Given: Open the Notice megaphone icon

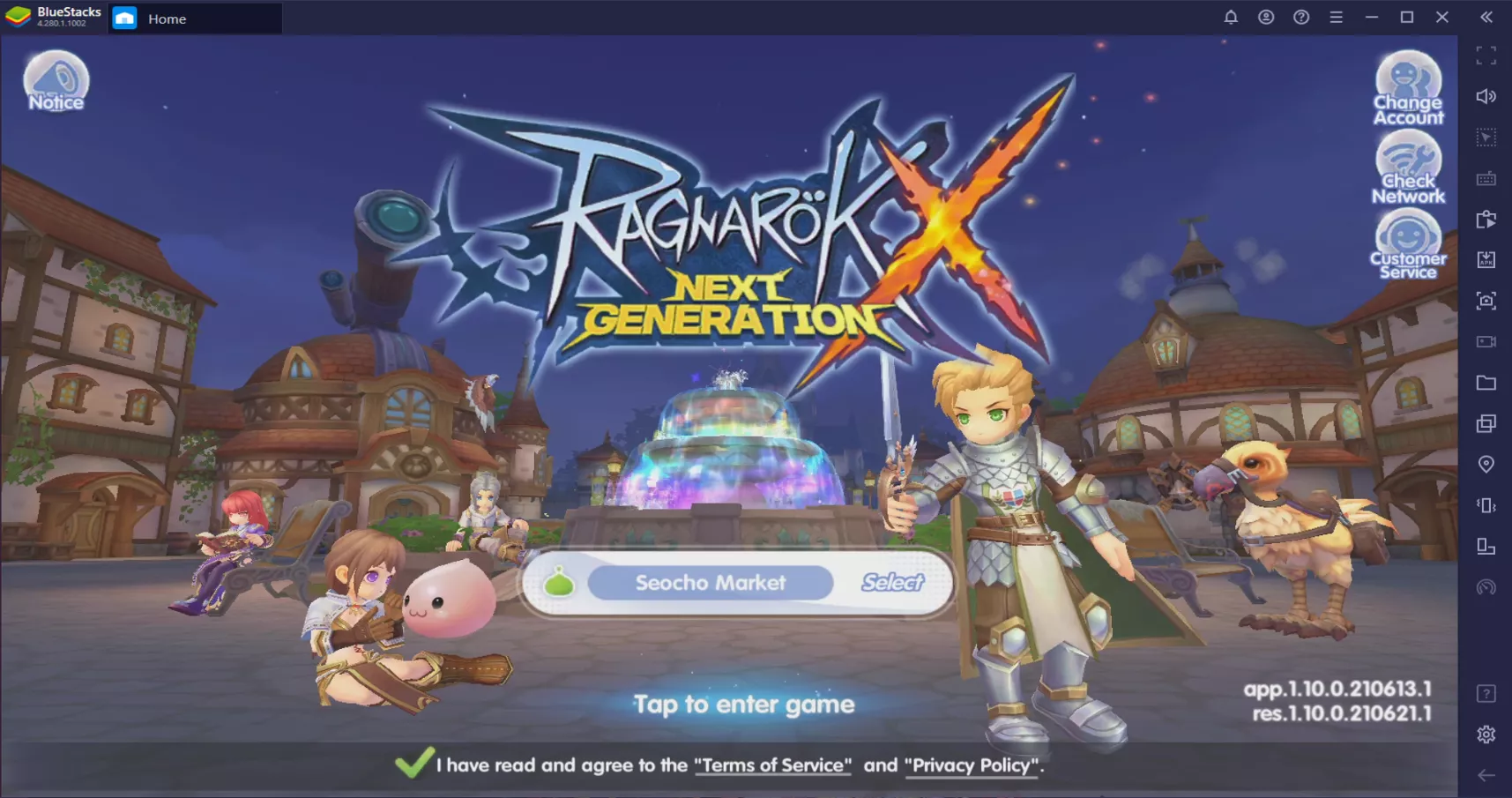Looking at the screenshot, I should point(56,81).
